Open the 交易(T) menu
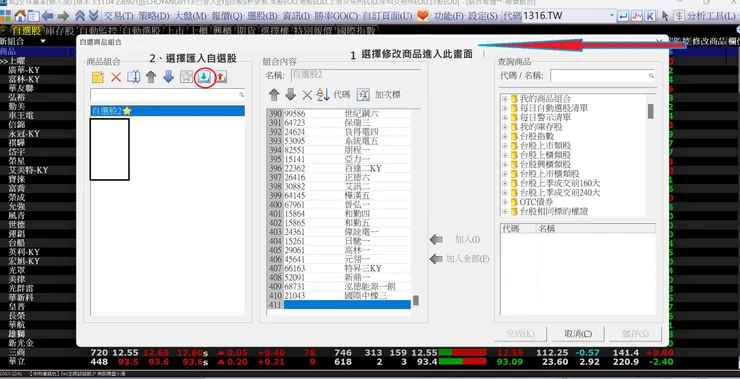The image size is (740, 379). 118,16
